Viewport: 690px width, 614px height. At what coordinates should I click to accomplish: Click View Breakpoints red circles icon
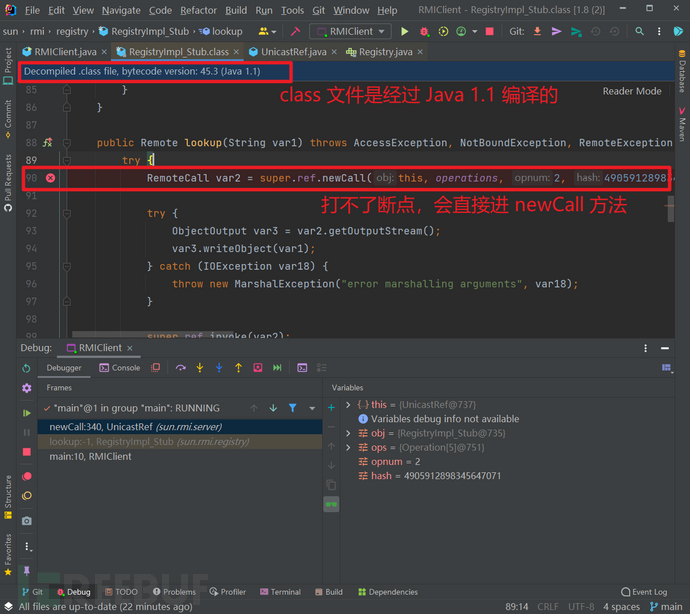click(x=27, y=476)
